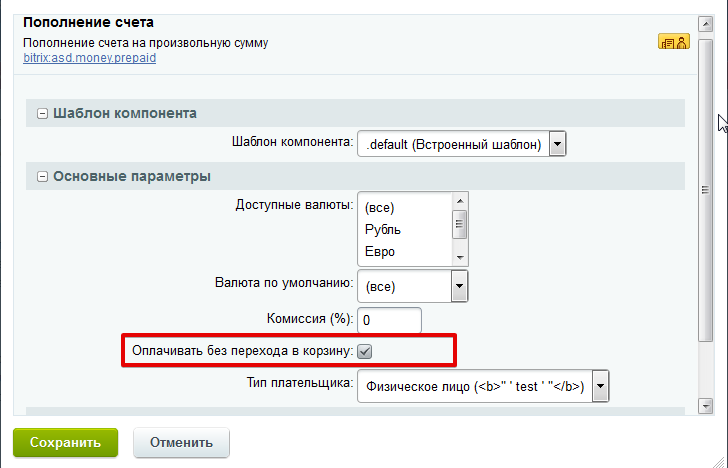Click the main panel vertical scrollbar thumb
The height and width of the screenshot is (468, 728).
click(x=705, y=190)
